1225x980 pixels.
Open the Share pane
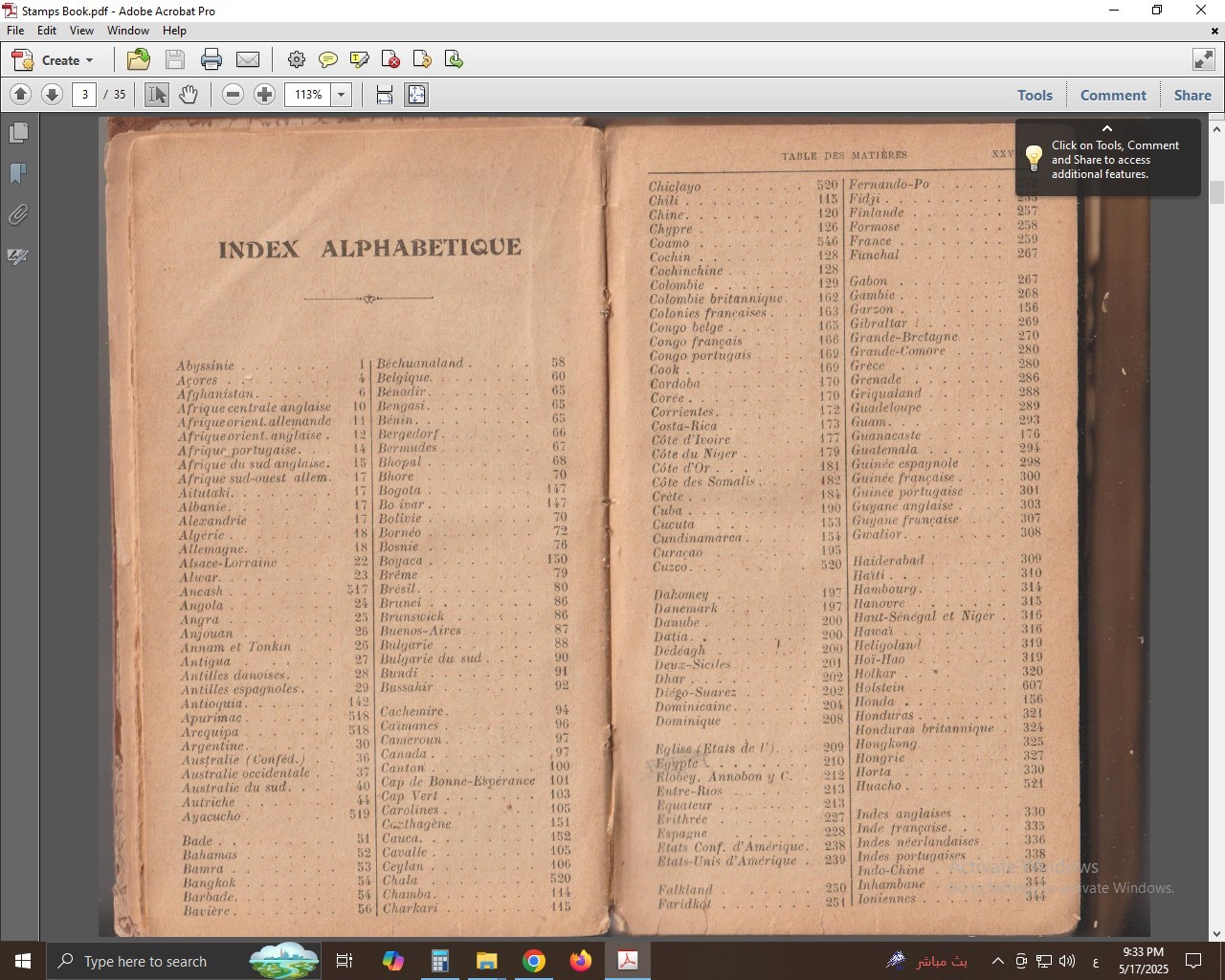pos(1192,95)
